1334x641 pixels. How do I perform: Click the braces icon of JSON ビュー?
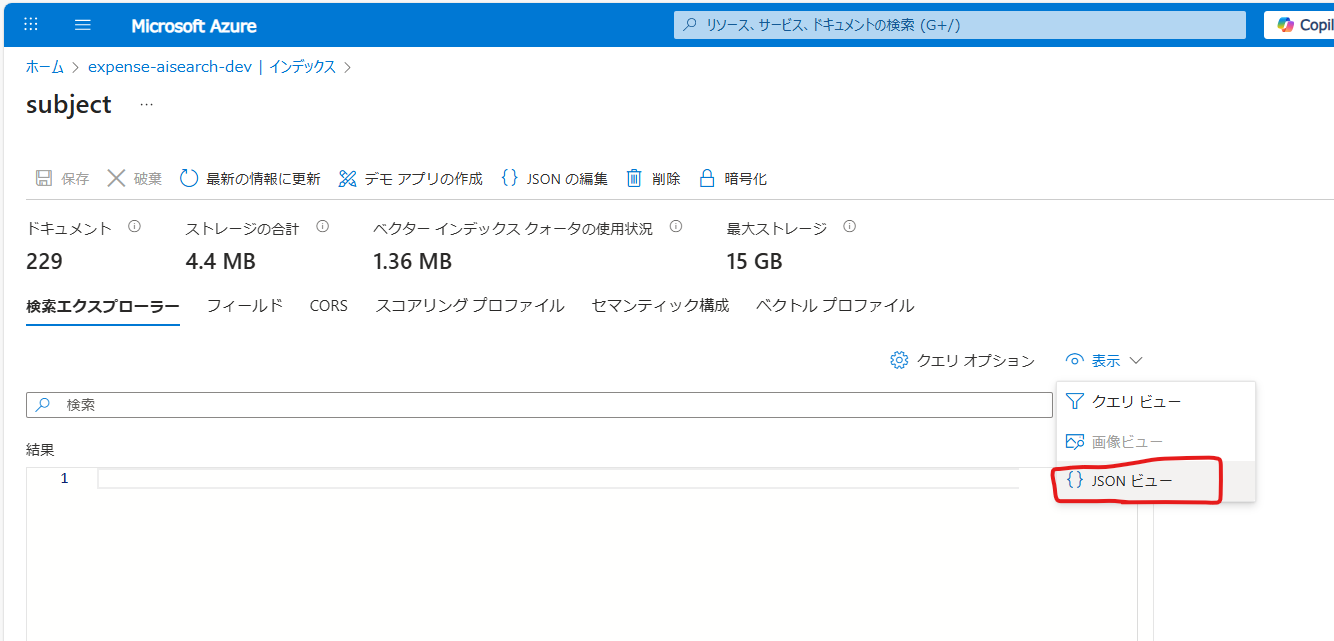(1075, 481)
